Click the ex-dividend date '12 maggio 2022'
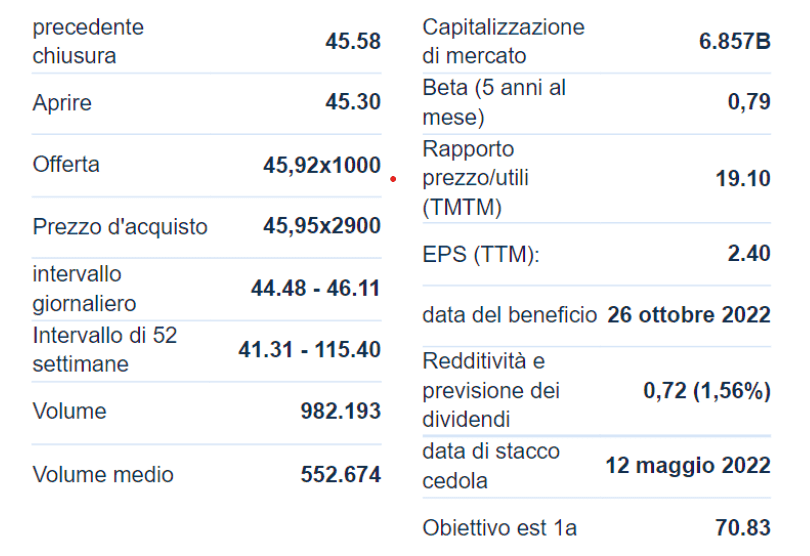This screenshot has height=556, width=810. 688,465
